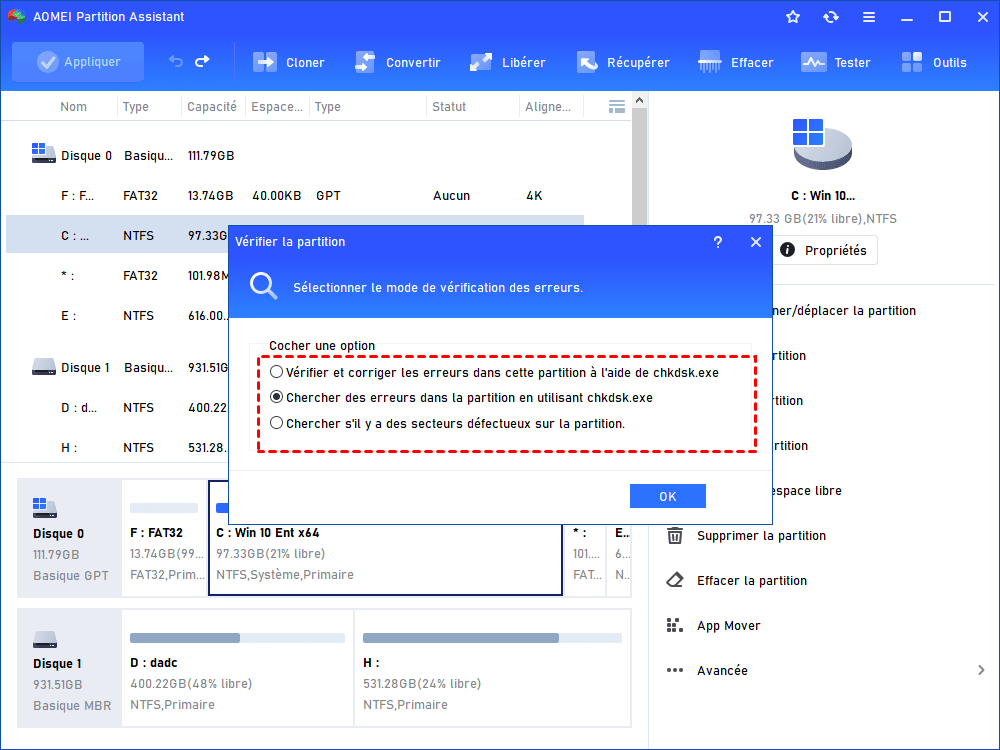Select 'Chercher des erreurs' chkdsk option
The height and width of the screenshot is (750, 1000).
click(x=277, y=397)
